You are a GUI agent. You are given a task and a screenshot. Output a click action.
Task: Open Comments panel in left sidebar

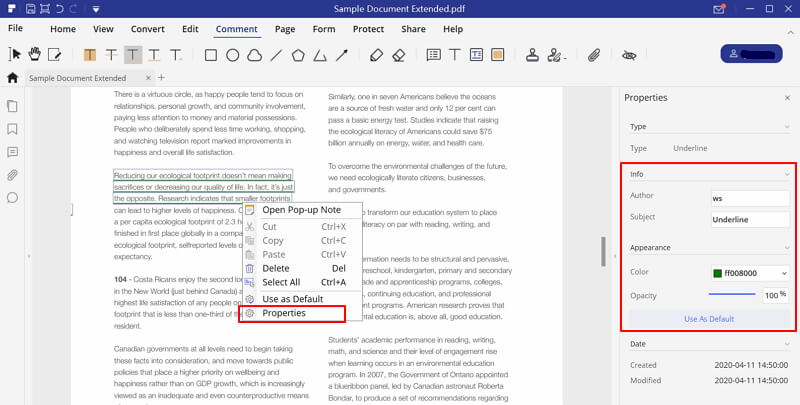pos(12,152)
